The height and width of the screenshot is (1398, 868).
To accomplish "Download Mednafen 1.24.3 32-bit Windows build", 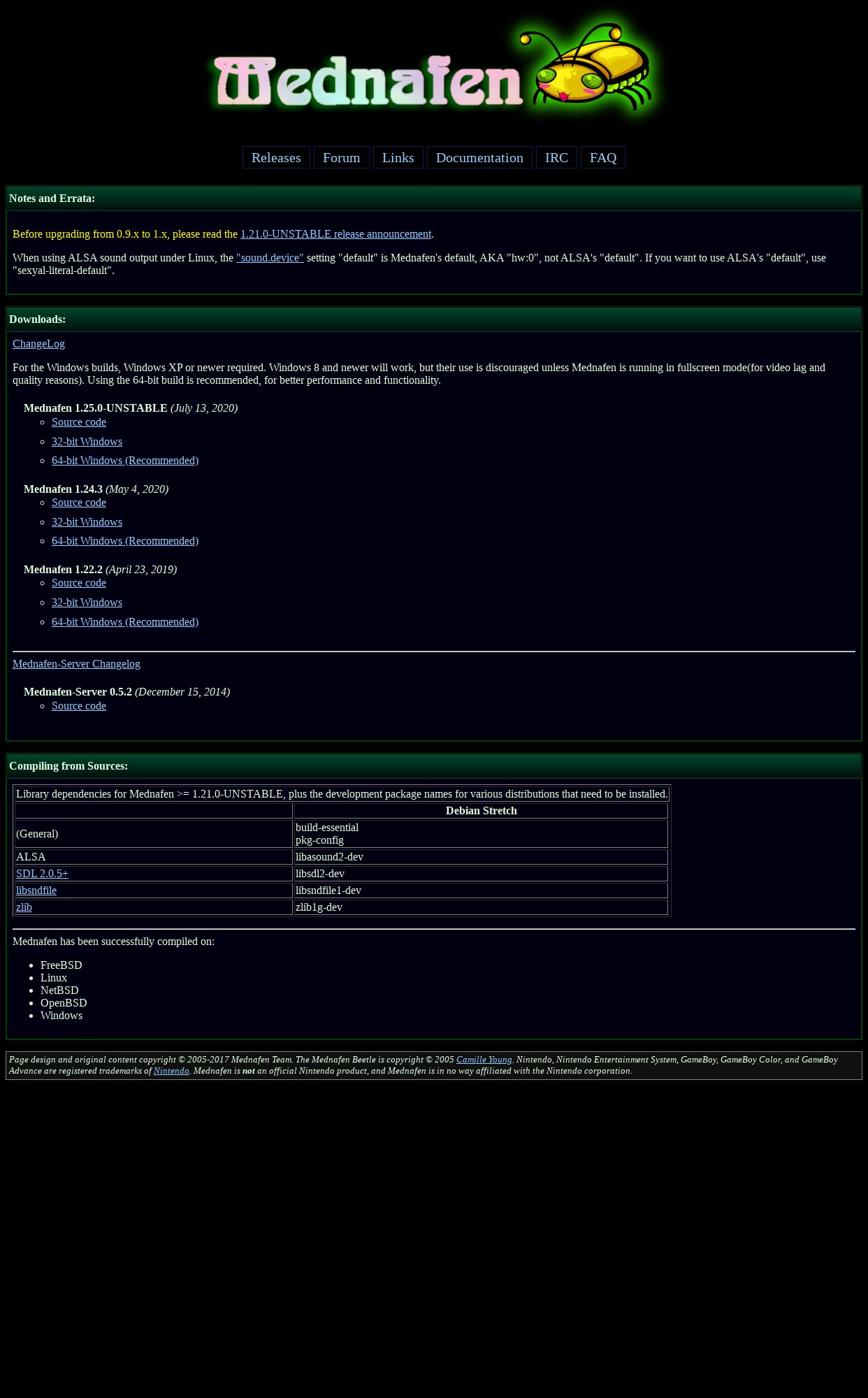I will click(87, 522).
